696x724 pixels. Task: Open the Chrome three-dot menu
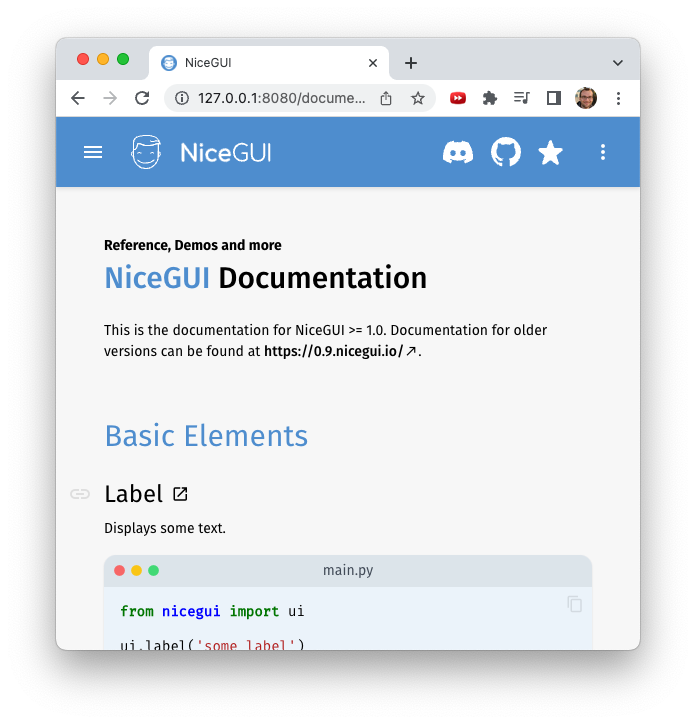point(618,98)
